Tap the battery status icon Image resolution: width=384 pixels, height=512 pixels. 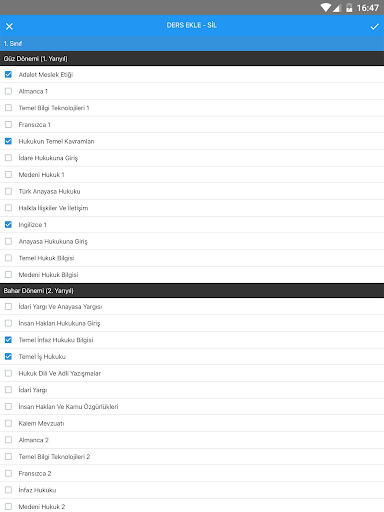pos(349,8)
